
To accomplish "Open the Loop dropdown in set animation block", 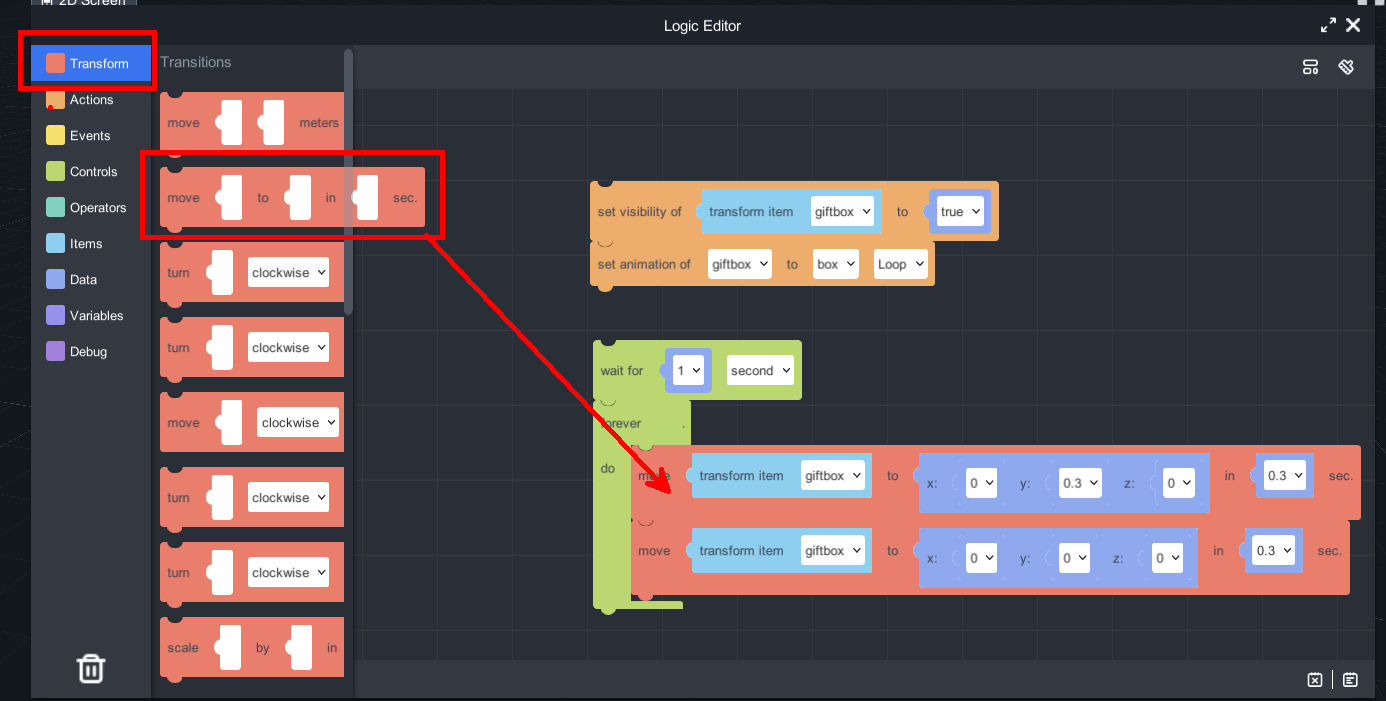I will (x=900, y=265).
